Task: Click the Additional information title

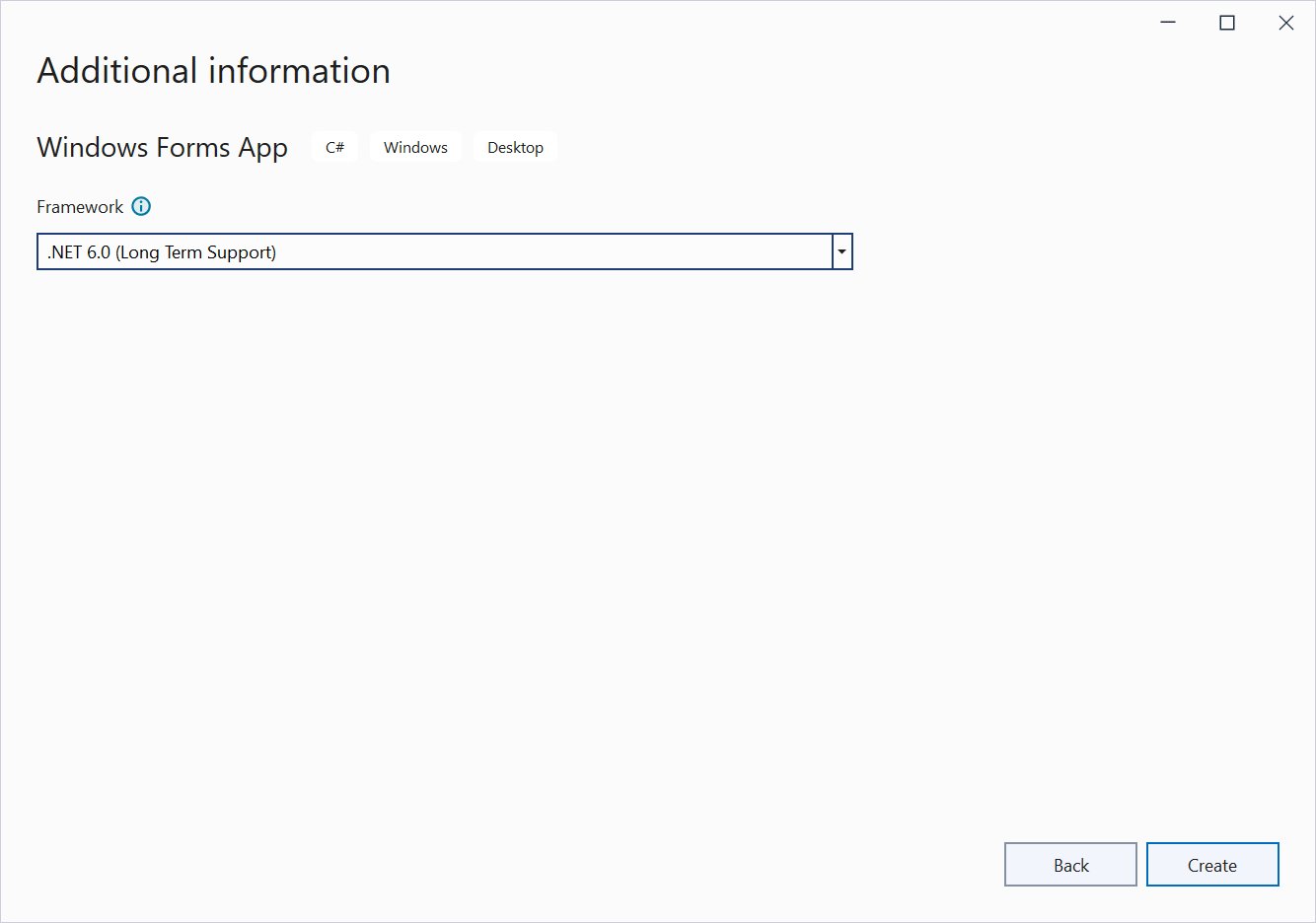Action: pyautogui.click(x=213, y=70)
